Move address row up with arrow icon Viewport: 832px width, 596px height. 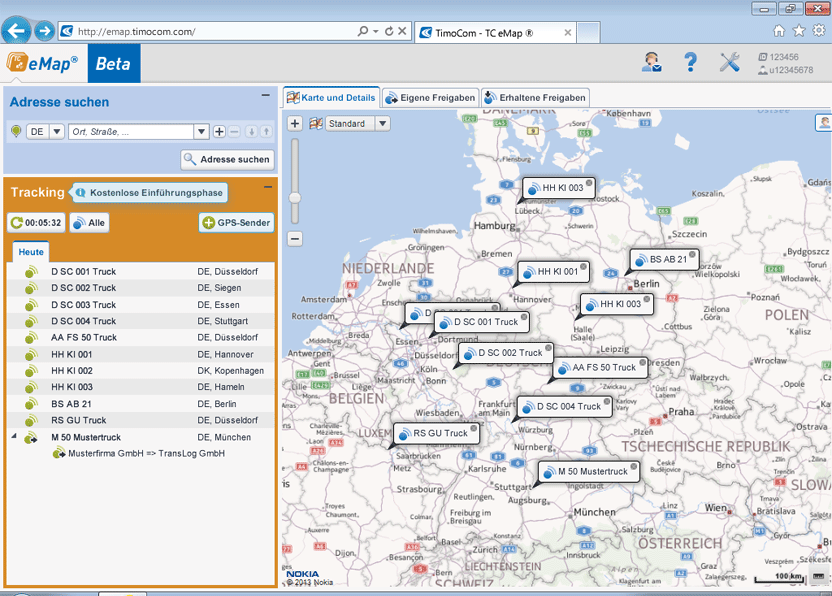[x=266, y=132]
